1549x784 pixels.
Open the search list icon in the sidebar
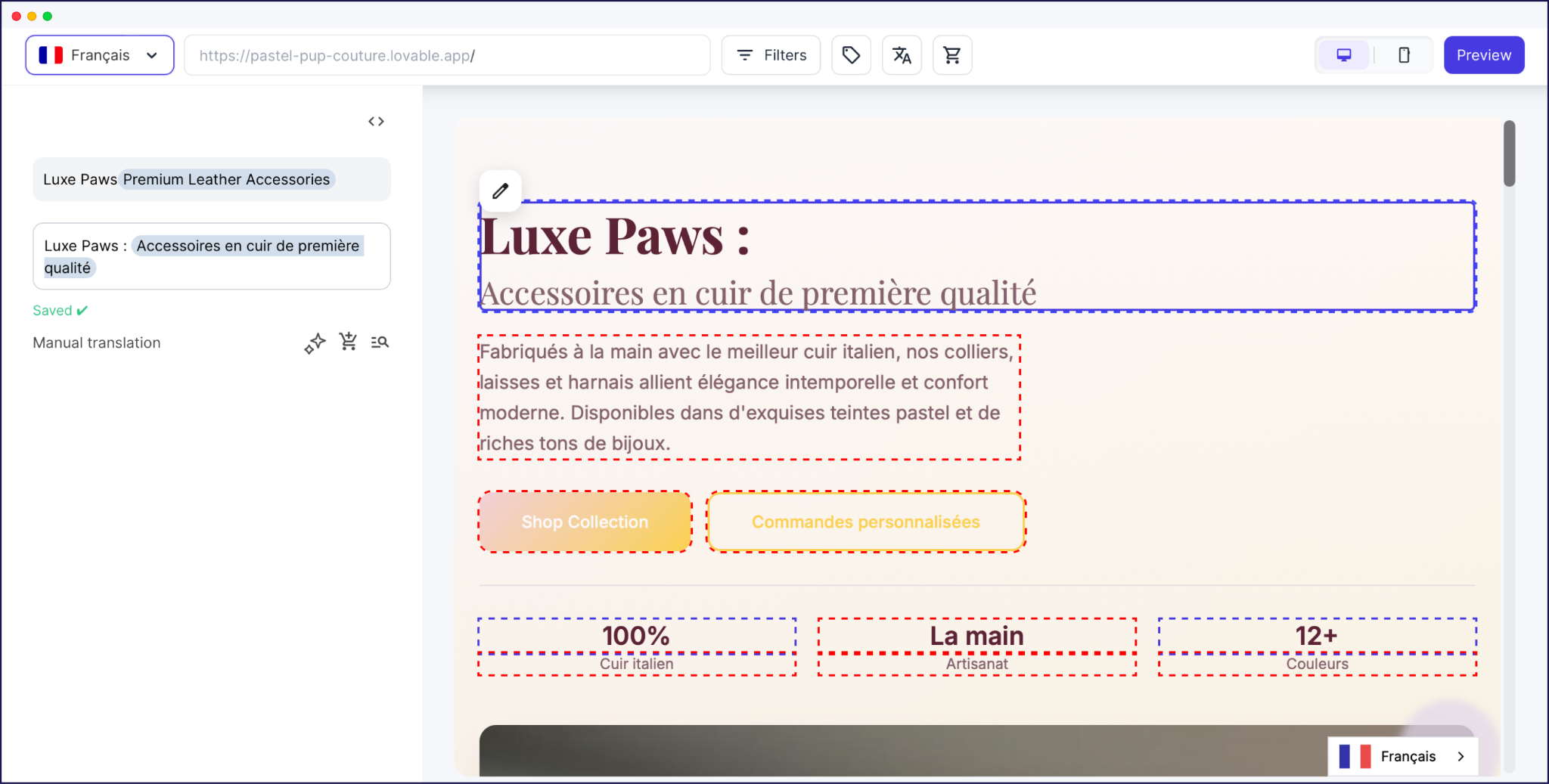click(380, 342)
